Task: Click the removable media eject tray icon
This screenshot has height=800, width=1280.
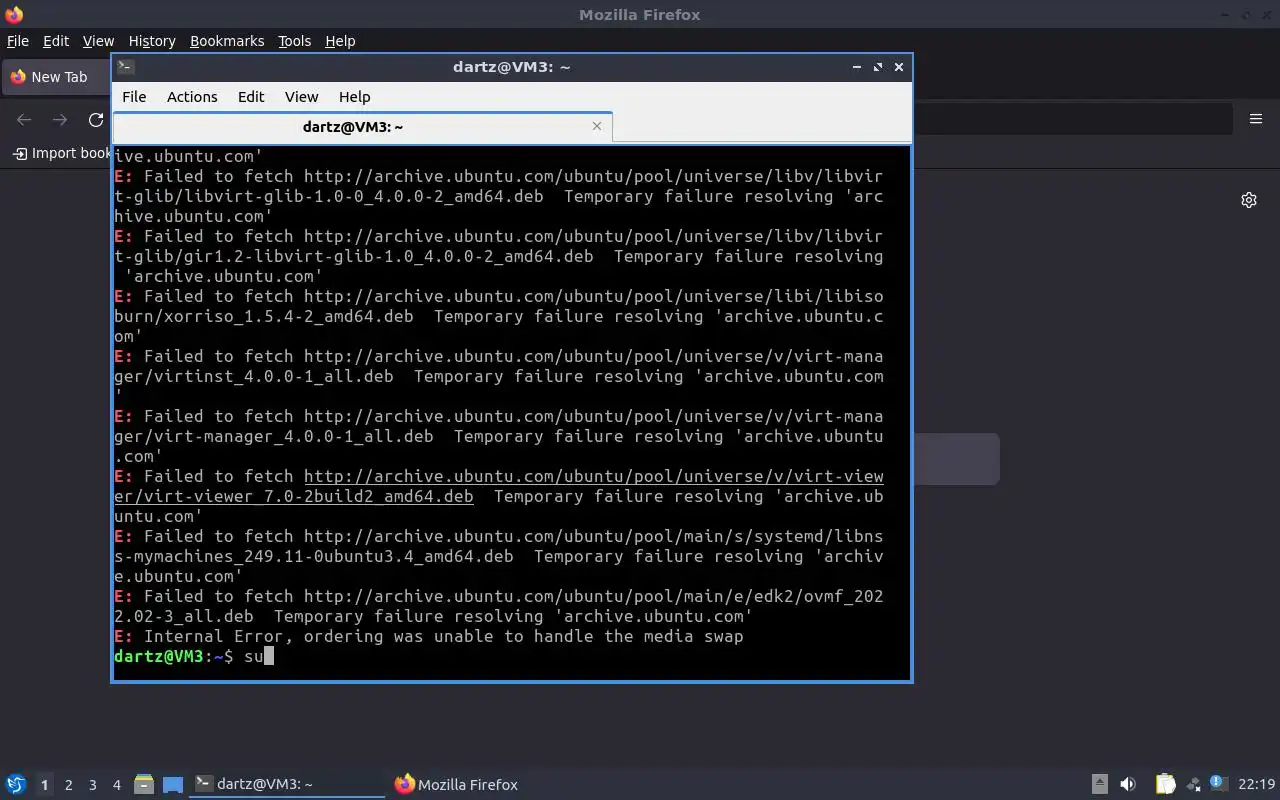Action: pos(1099,784)
